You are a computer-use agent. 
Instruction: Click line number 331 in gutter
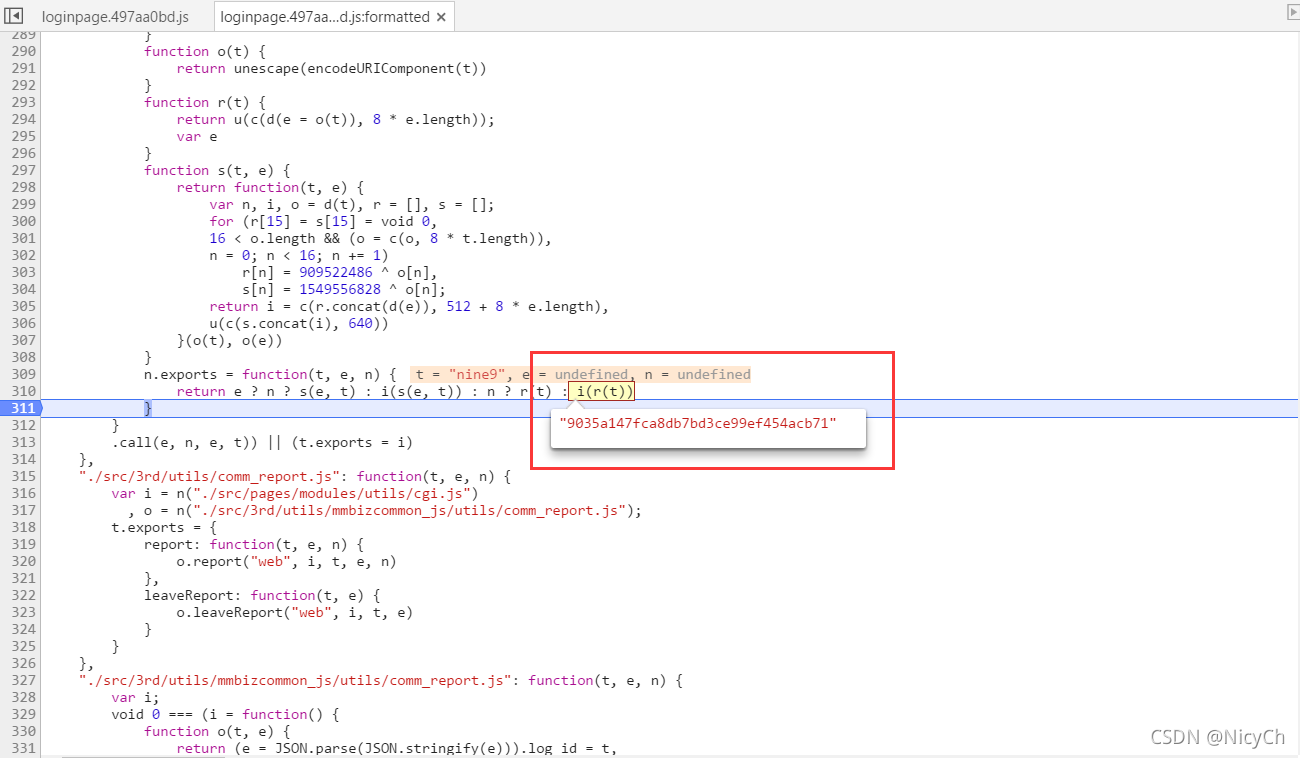point(23,748)
